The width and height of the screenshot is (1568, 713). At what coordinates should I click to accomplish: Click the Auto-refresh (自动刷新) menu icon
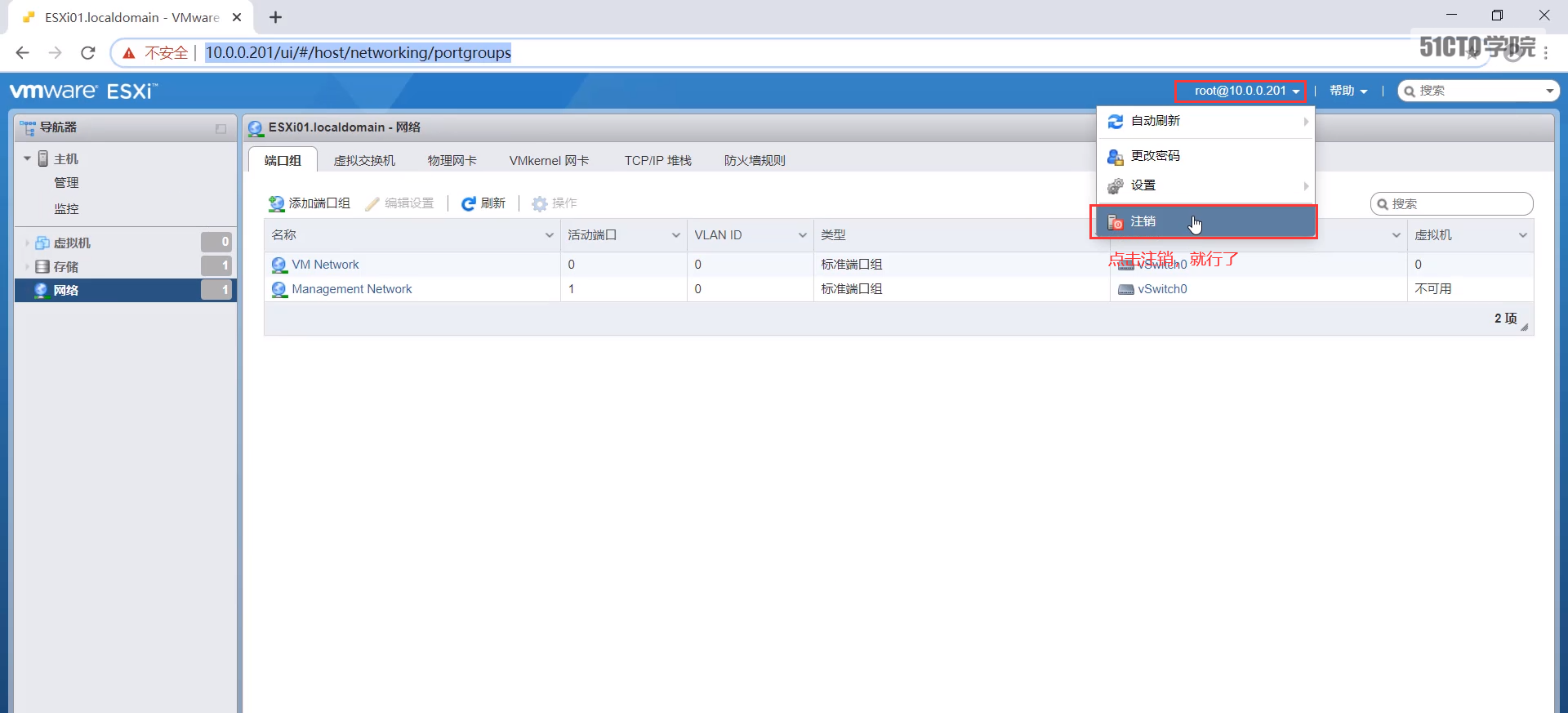click(x=1115, y=122)
